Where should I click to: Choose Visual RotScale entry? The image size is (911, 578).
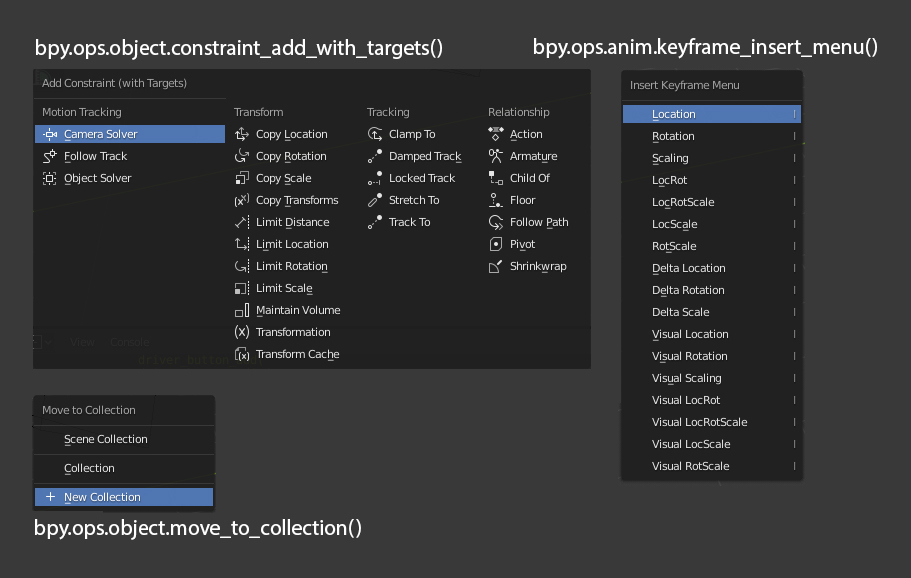pyautogui.click(x=712, y=466)
